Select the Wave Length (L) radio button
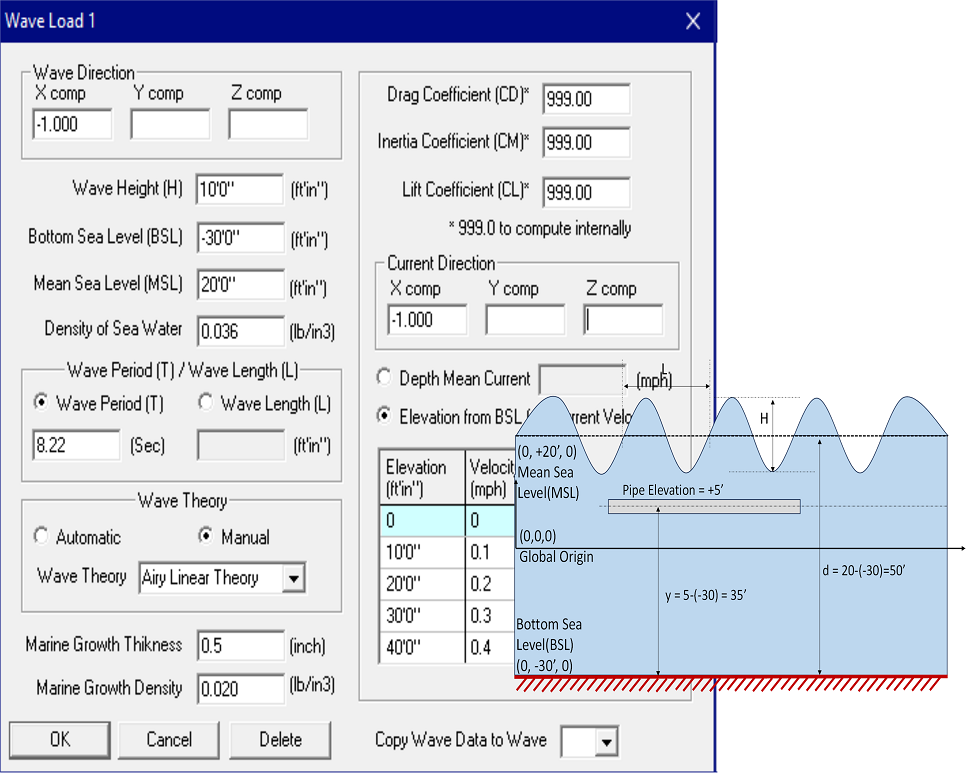Image resolution: width=970 pixels, height=773 pixels. 206,404
